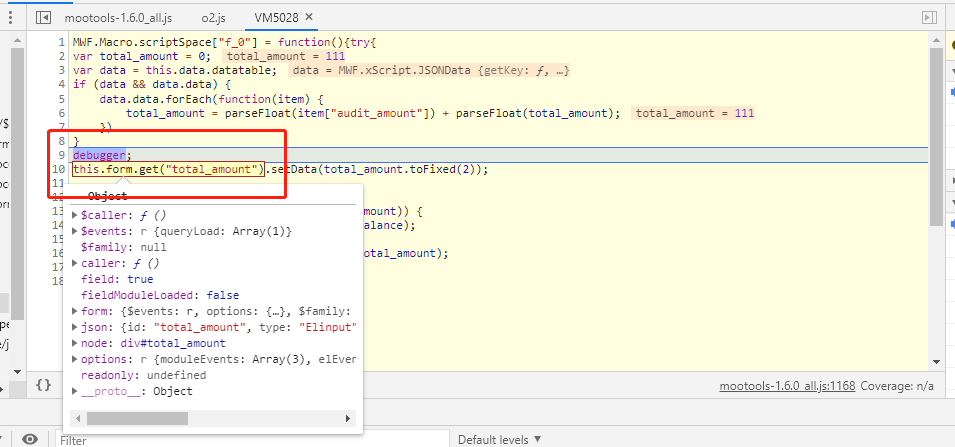Open the three-dot more options menu
The height and width of the screenshot is (447, 955).
(x=9, y=18)
